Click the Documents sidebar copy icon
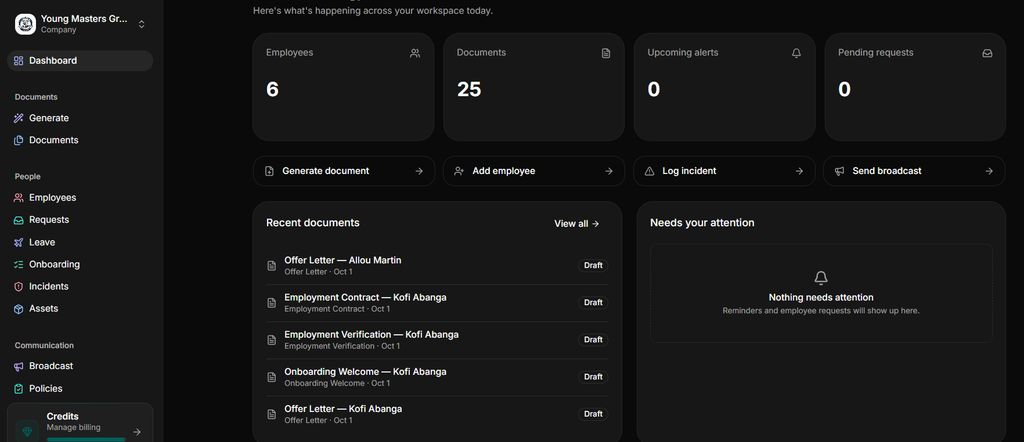1024x442 pixels. tap(18, 140)
